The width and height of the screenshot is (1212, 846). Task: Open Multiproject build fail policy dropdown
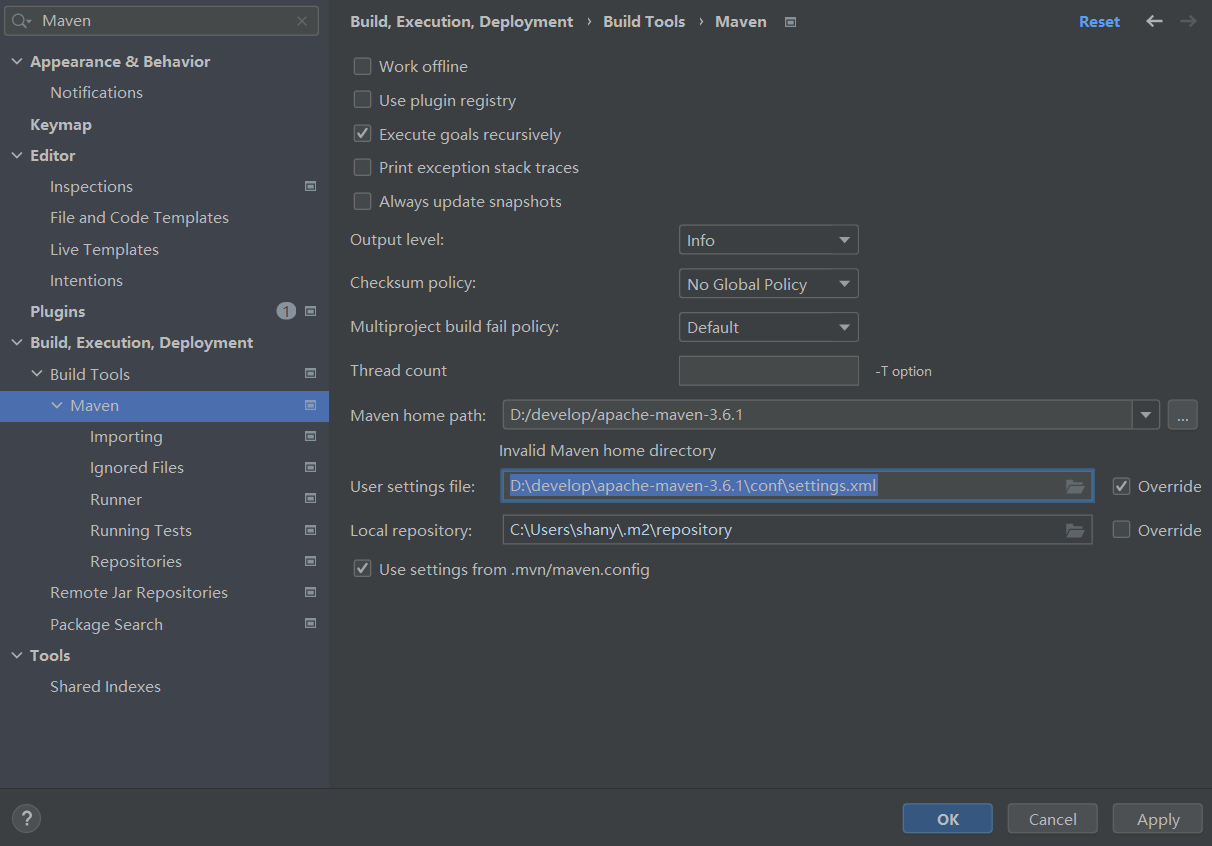768,327
